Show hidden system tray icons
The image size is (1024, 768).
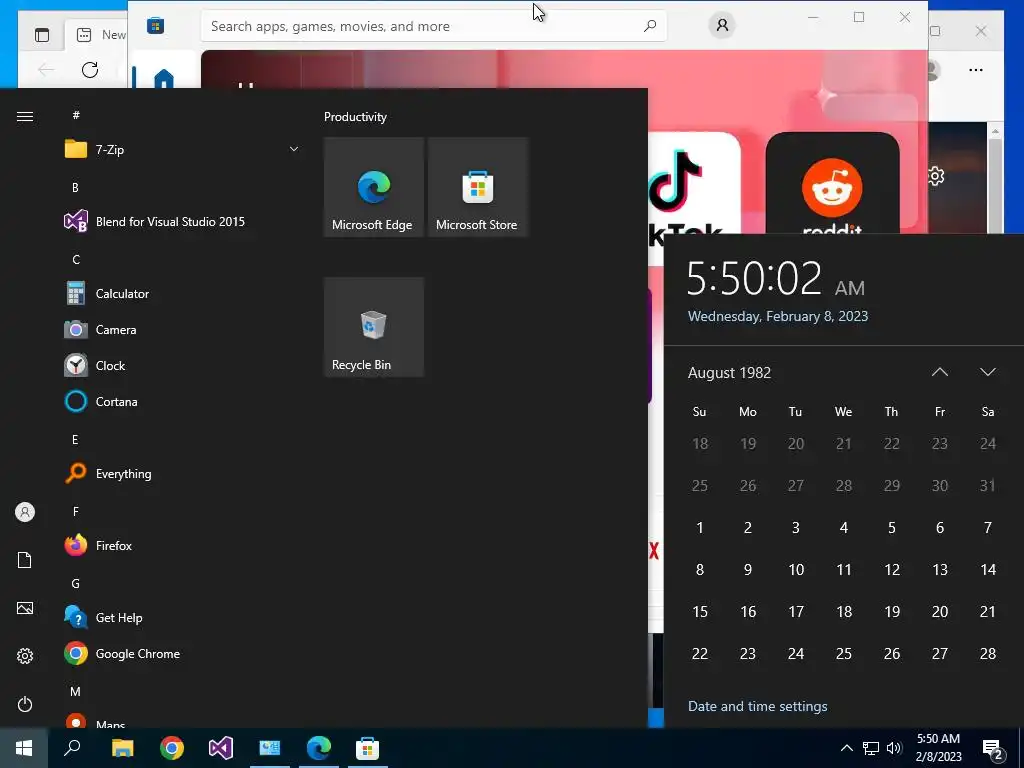point(846,748)
